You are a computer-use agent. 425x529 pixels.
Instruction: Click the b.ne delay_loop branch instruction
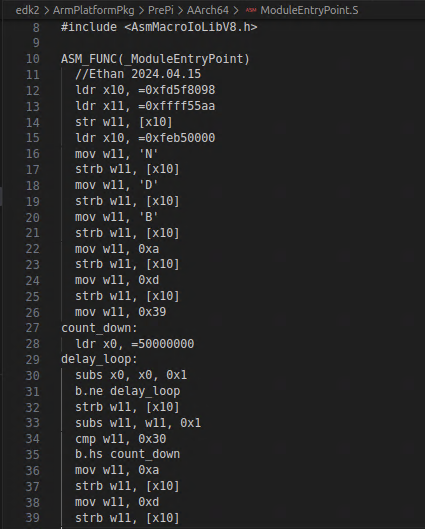point(128,391)
